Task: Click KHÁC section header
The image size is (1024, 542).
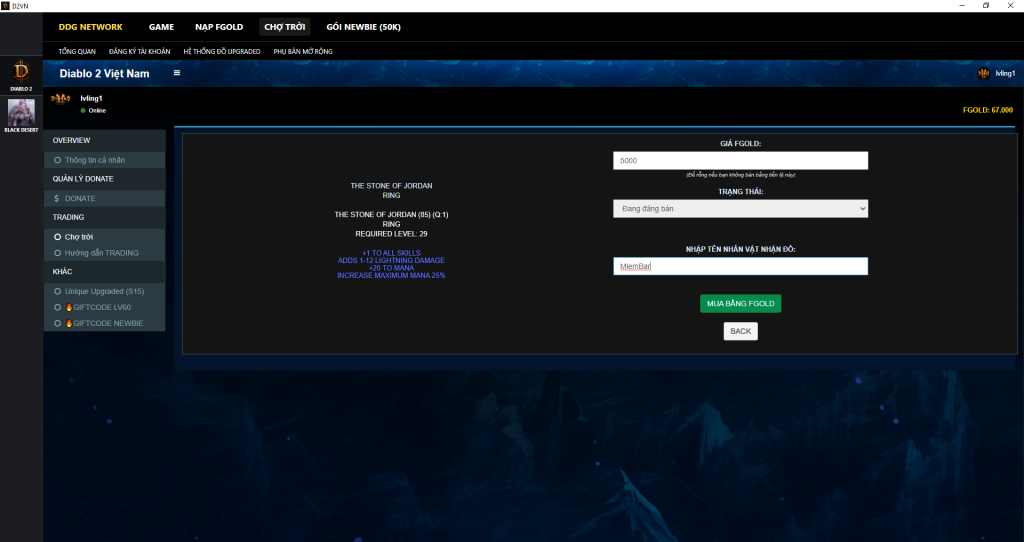Action: (x=62, y=272)
